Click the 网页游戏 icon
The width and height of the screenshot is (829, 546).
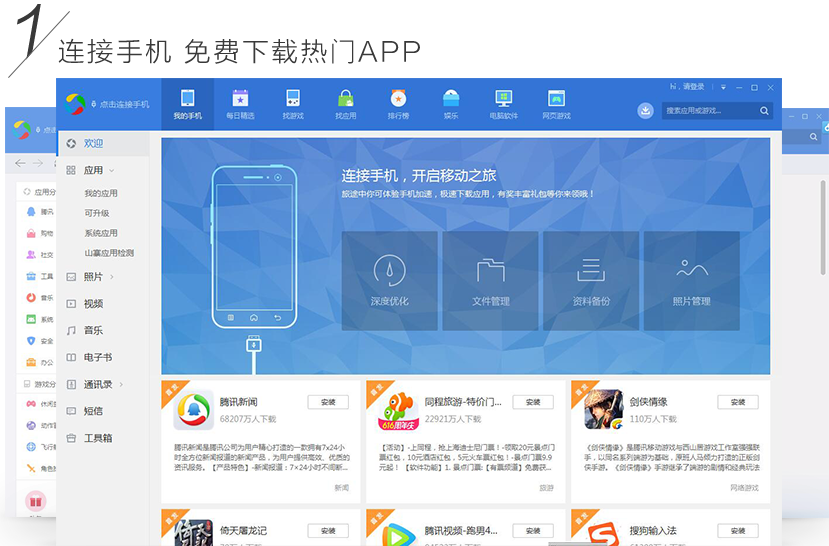click(556, 98)
